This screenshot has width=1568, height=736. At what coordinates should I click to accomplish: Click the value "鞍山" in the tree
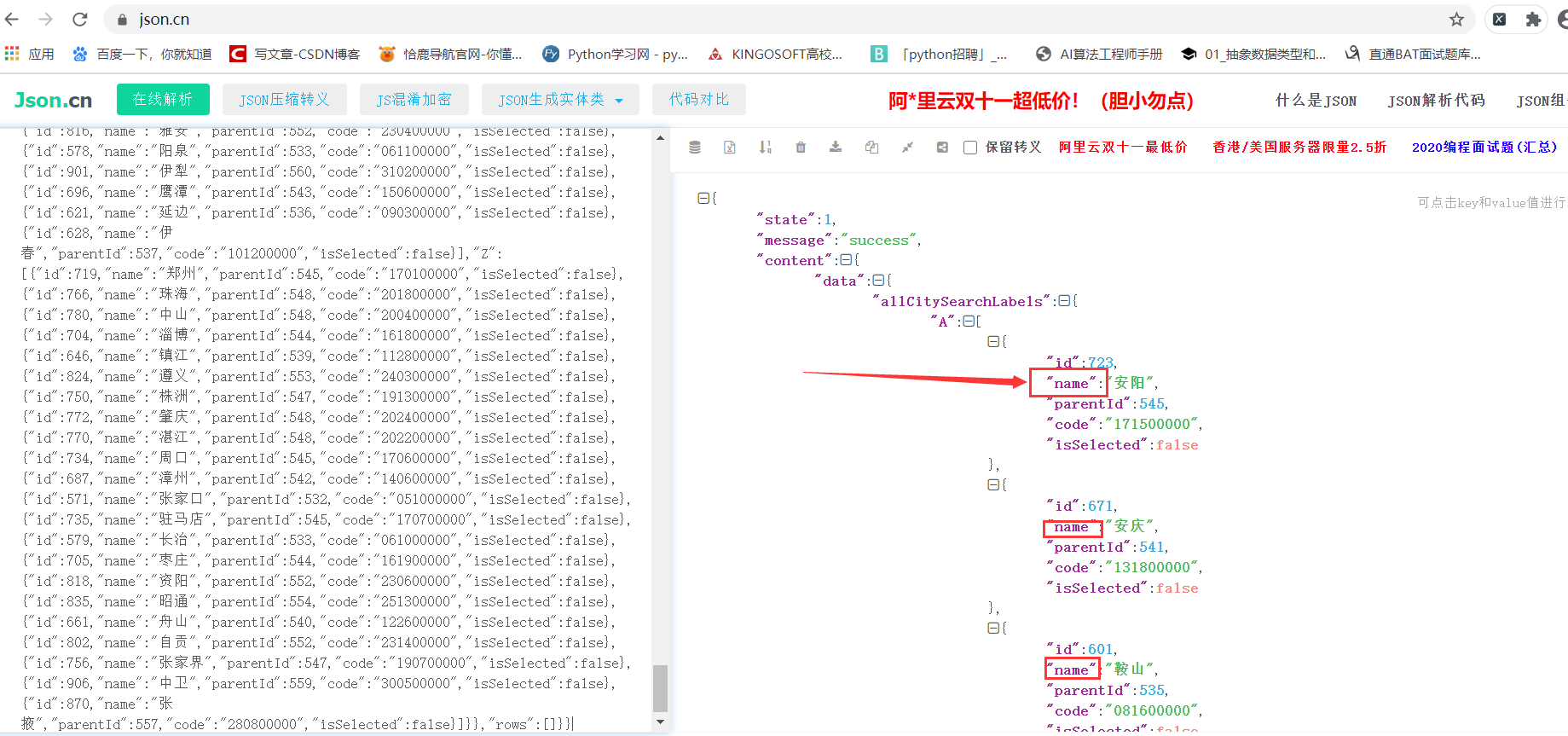pos(1131,669)
